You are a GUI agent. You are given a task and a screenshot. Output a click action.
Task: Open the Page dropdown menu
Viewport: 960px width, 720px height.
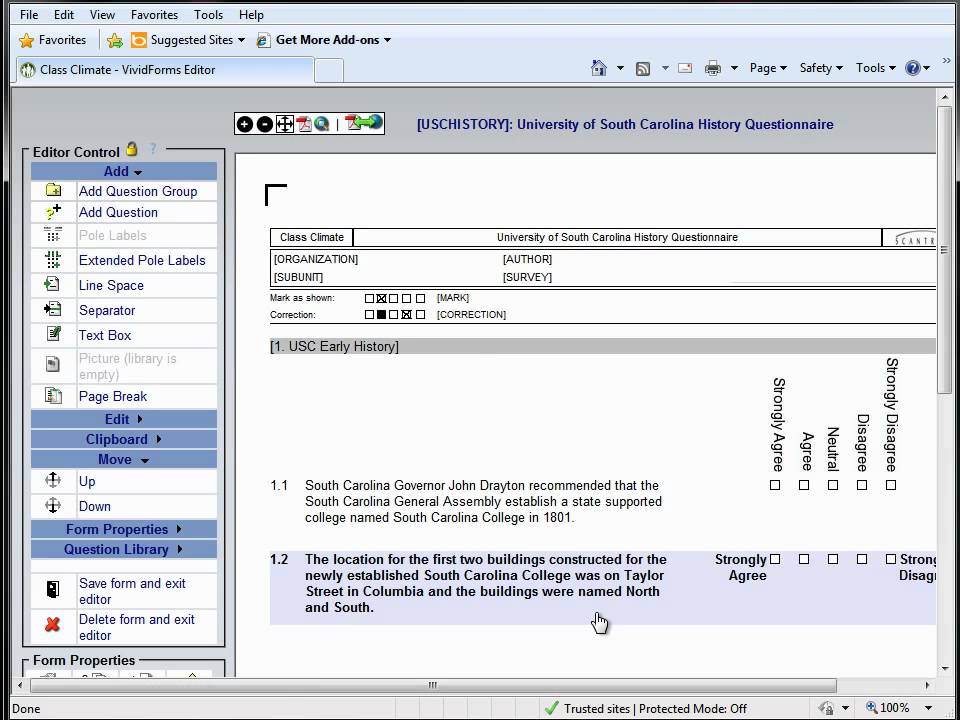click(768, 68)
